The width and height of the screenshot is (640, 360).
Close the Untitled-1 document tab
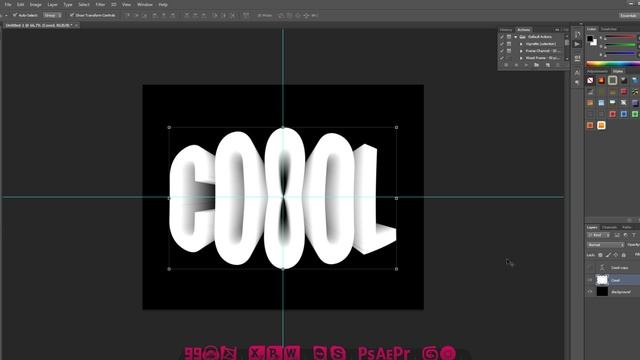76,25
